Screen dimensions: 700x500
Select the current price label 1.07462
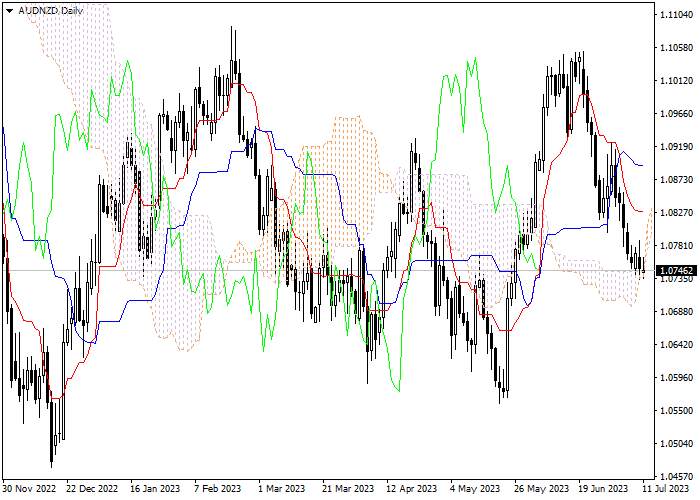pos(676,270)
